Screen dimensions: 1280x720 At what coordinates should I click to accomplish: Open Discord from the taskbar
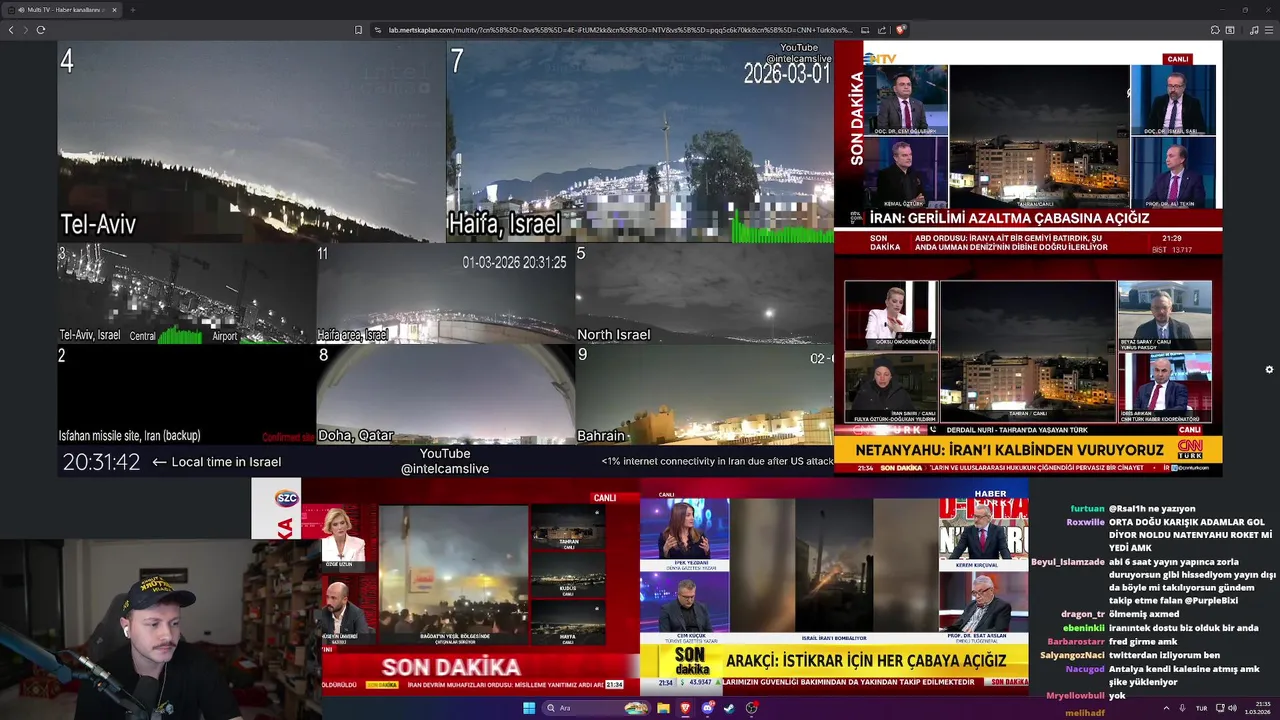pos(708,708)
